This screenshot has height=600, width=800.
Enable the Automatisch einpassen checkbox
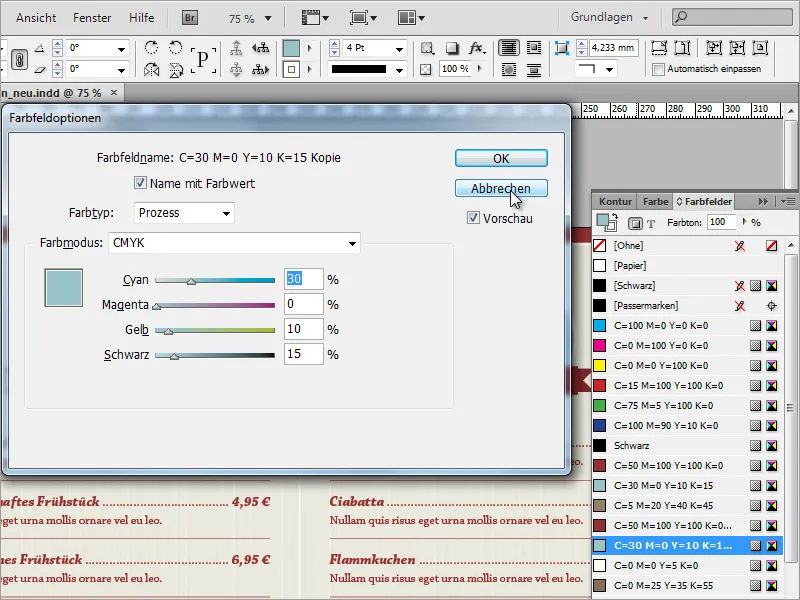[659, 69]
